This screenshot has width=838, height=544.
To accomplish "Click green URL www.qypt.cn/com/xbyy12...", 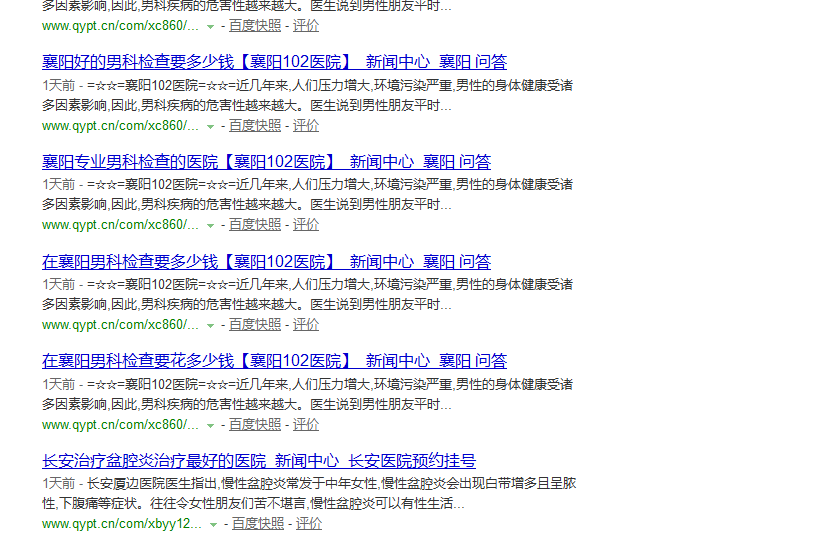I will pyautogui.click(x=122, y=524).
